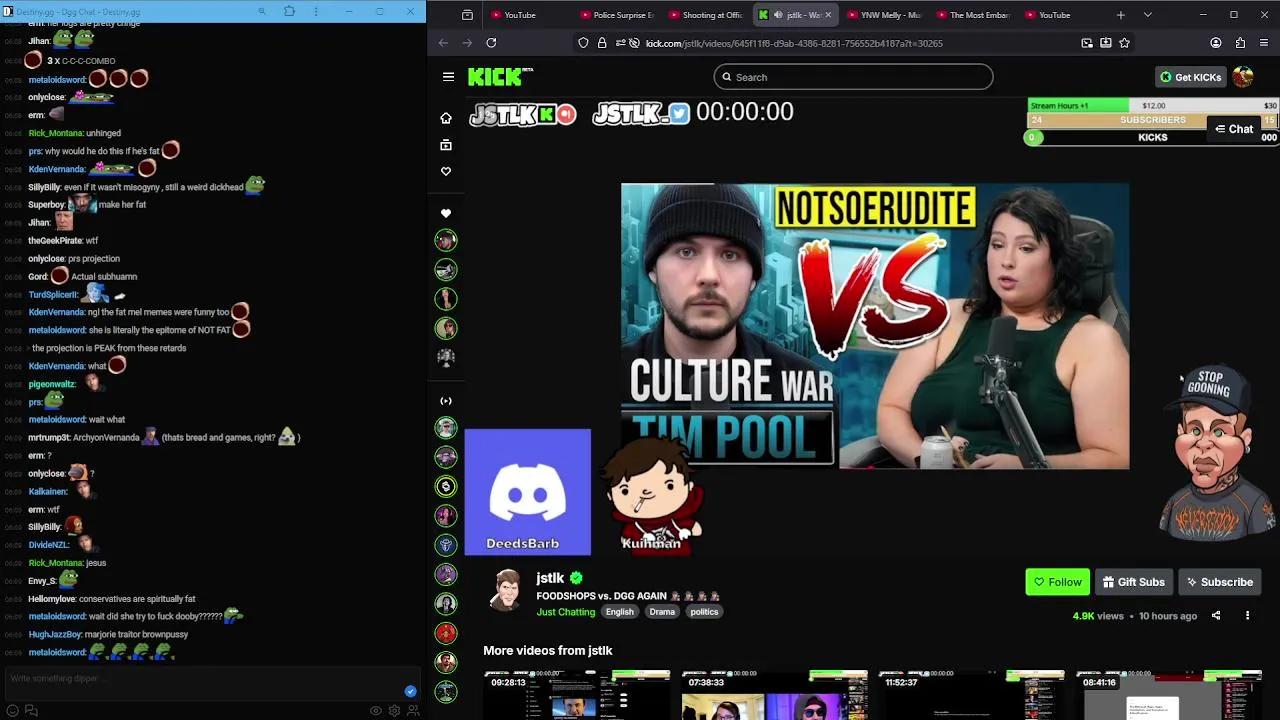Open the video thumbnail with 08:41:16 duration
Screen dimensions: 1280x720
(1168, 695)
